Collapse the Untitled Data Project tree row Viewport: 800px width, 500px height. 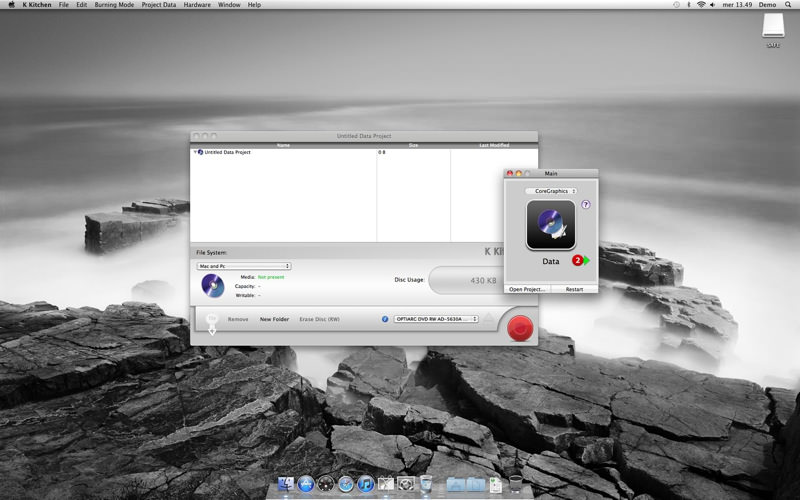point(194,152)
